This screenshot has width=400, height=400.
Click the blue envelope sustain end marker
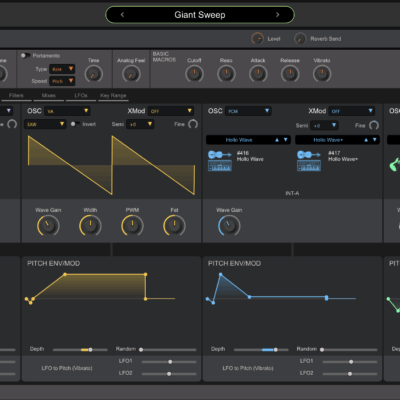pos(326,298)
